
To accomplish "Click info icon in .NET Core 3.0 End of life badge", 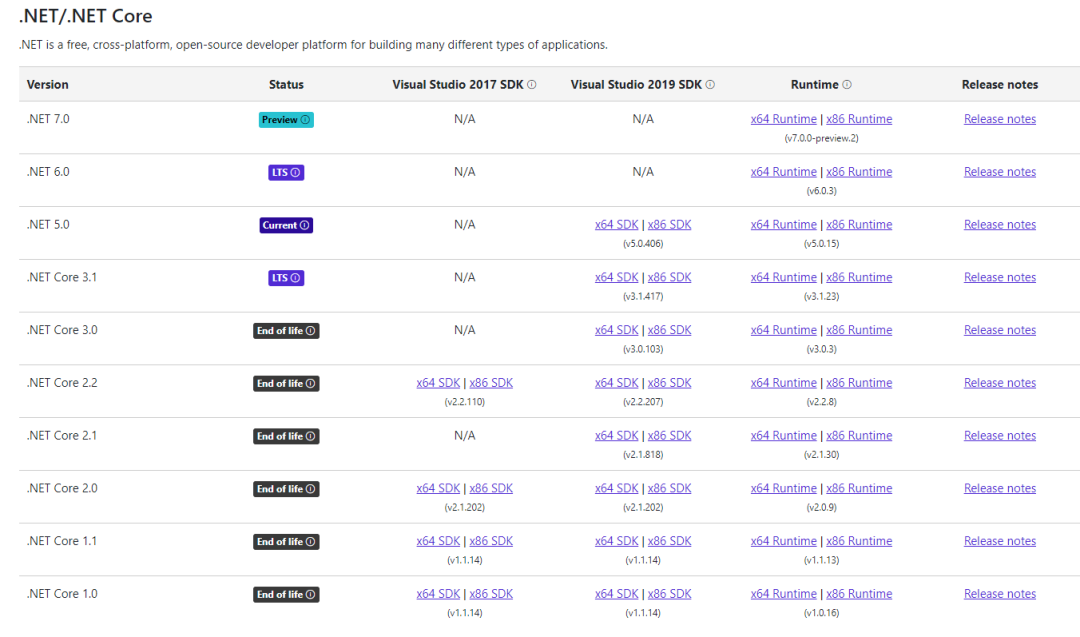I will tap(311, 331).
